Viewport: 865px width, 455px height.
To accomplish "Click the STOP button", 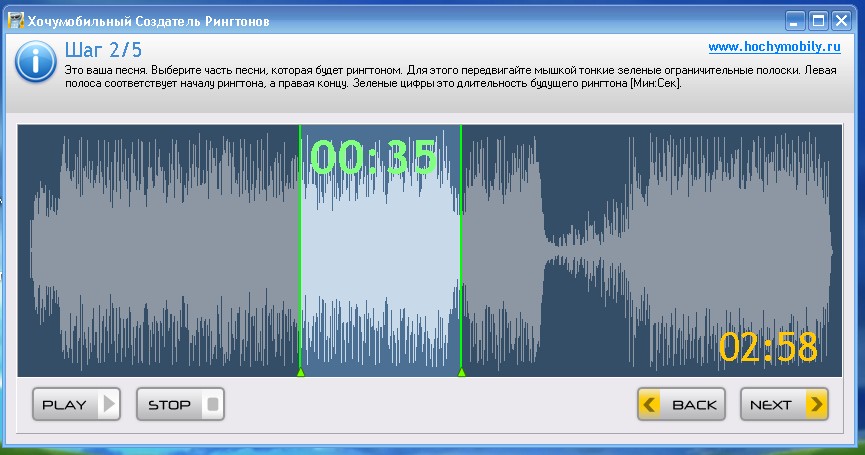I will point(180,404).
